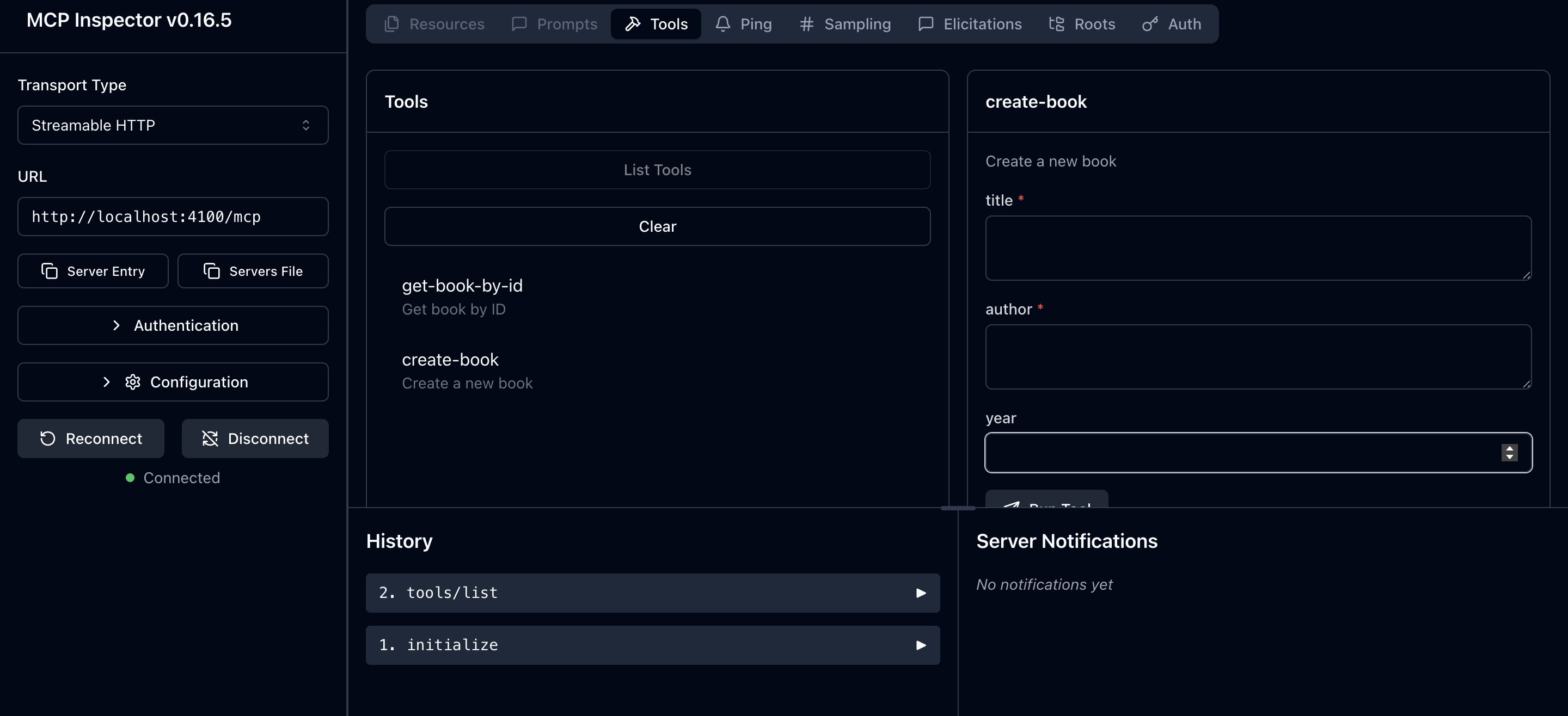Click the Reconnect button
Viewport: 1568px width, 716px height.
[91, 439]
